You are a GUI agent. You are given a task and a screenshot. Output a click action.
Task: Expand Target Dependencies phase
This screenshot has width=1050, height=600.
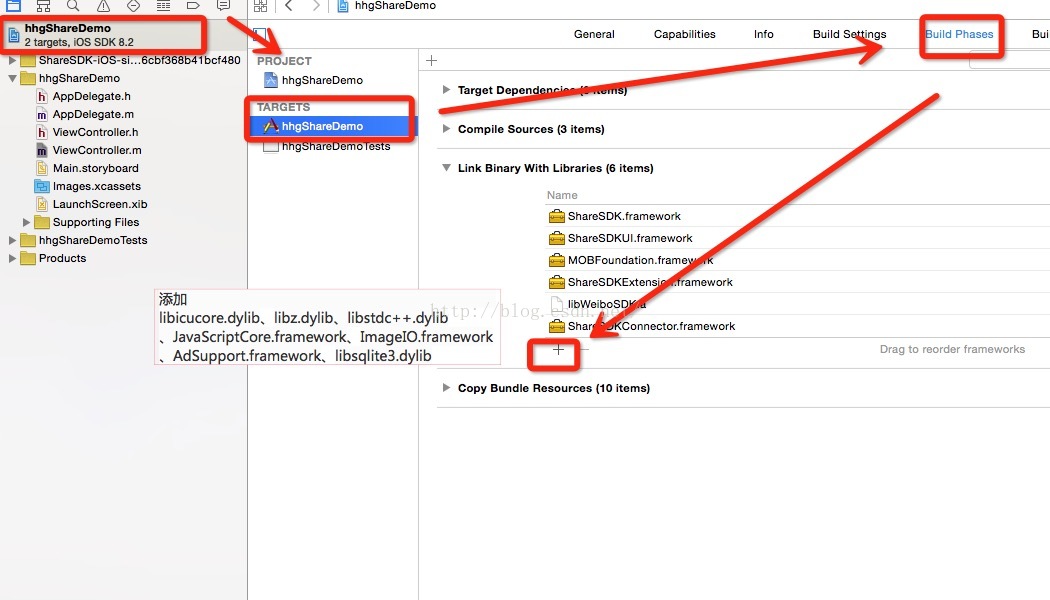point(446,89)
